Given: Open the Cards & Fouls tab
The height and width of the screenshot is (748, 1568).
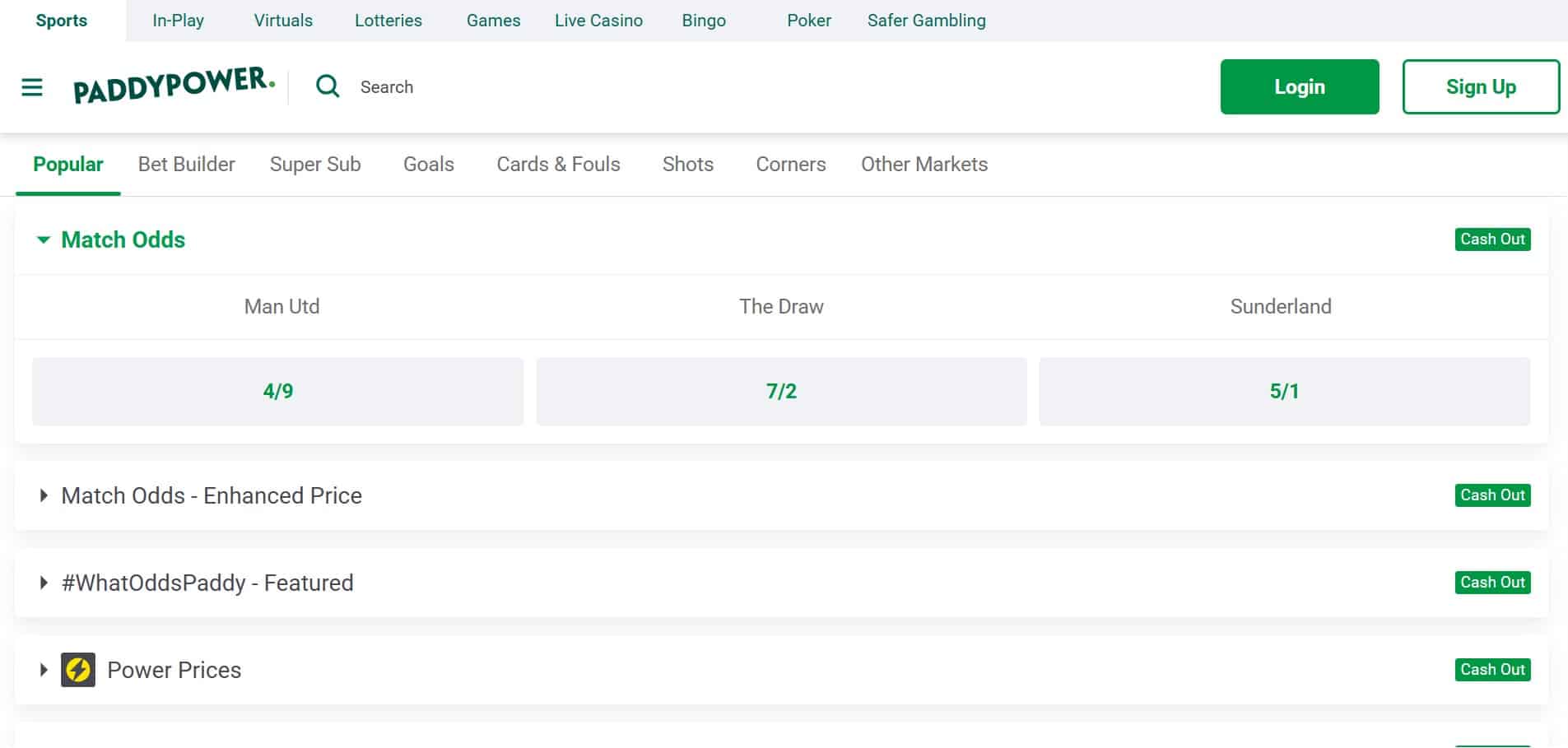Looking at the screenshot, I should point(558,165).
